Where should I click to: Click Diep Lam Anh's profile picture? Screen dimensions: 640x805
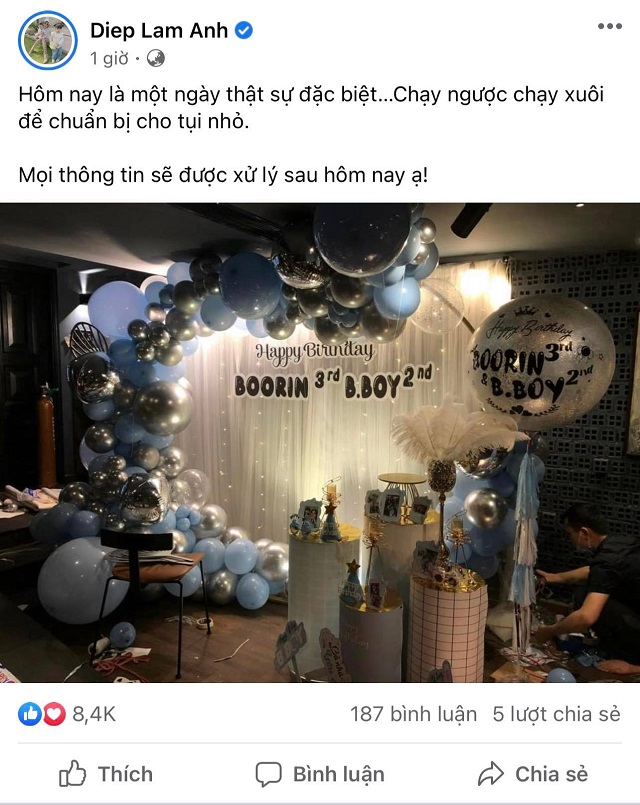pyautogui.click(x=48, y=40)
